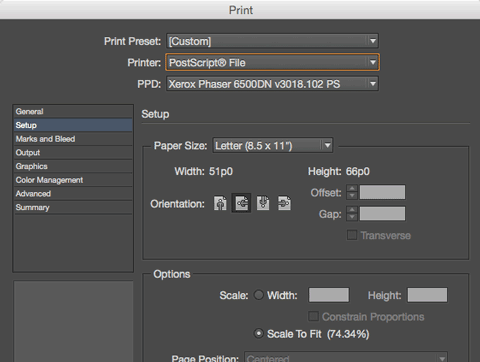
Task: Click the Offset input field
Action: click(383, 192)
